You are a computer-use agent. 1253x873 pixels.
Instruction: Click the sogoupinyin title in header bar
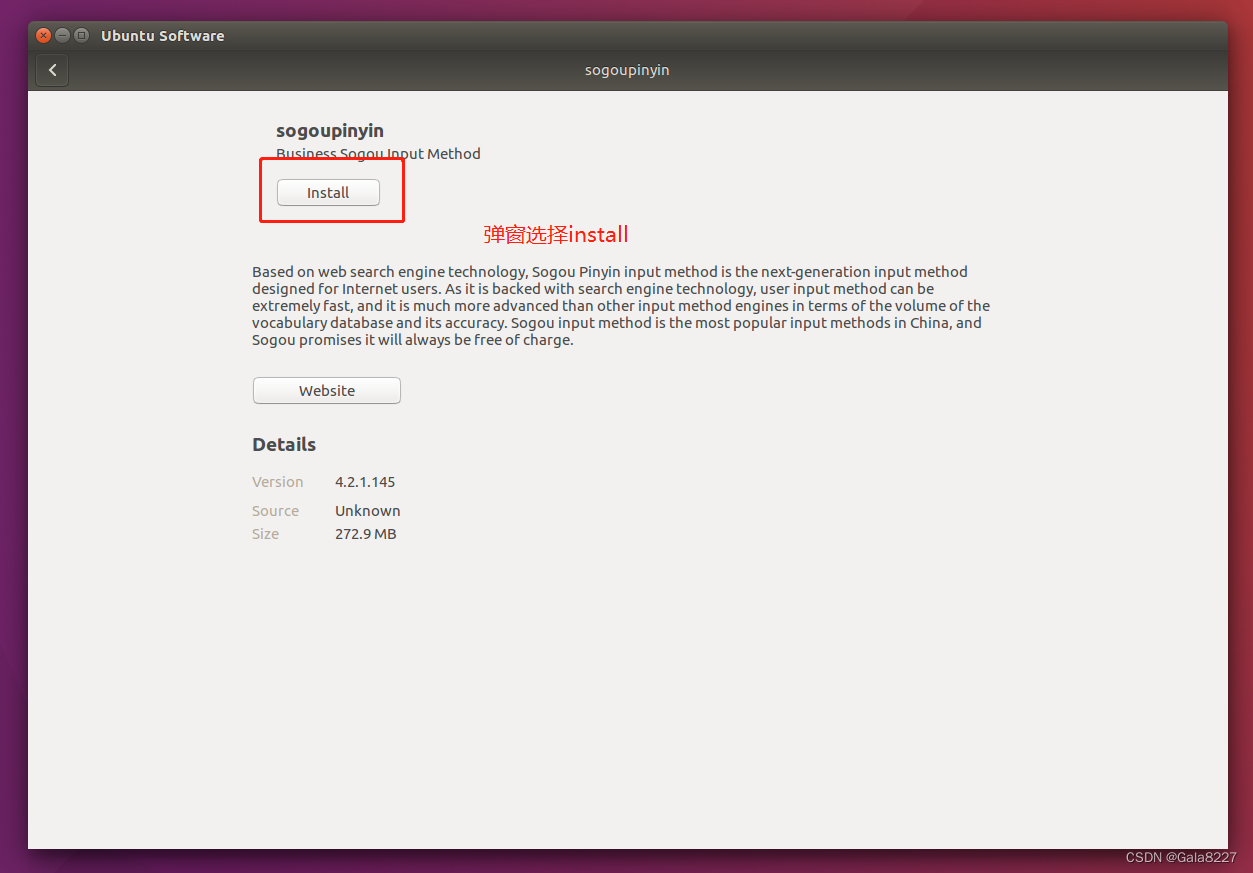(627, 70)
